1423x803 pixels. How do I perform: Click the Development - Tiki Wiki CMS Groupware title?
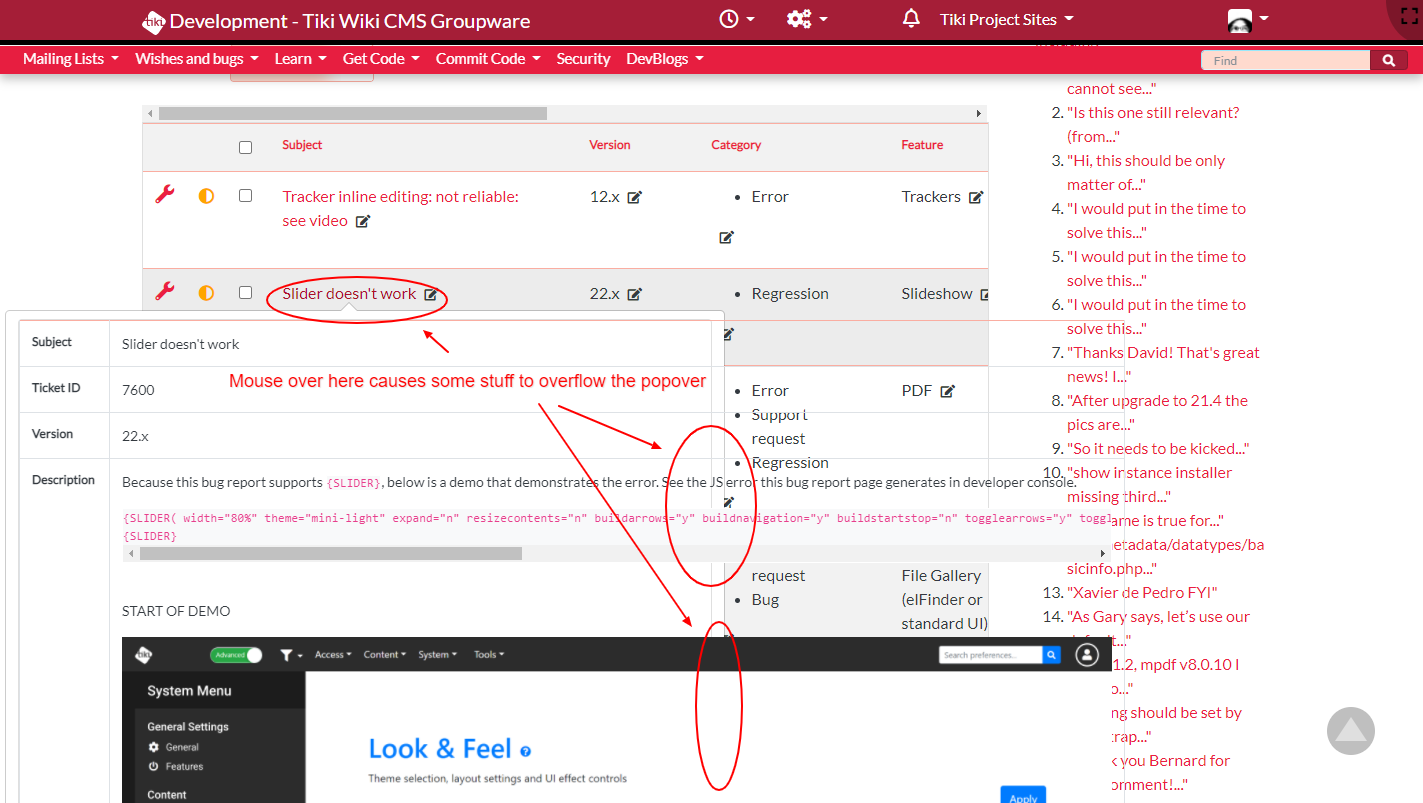click(x=350, y=21)
